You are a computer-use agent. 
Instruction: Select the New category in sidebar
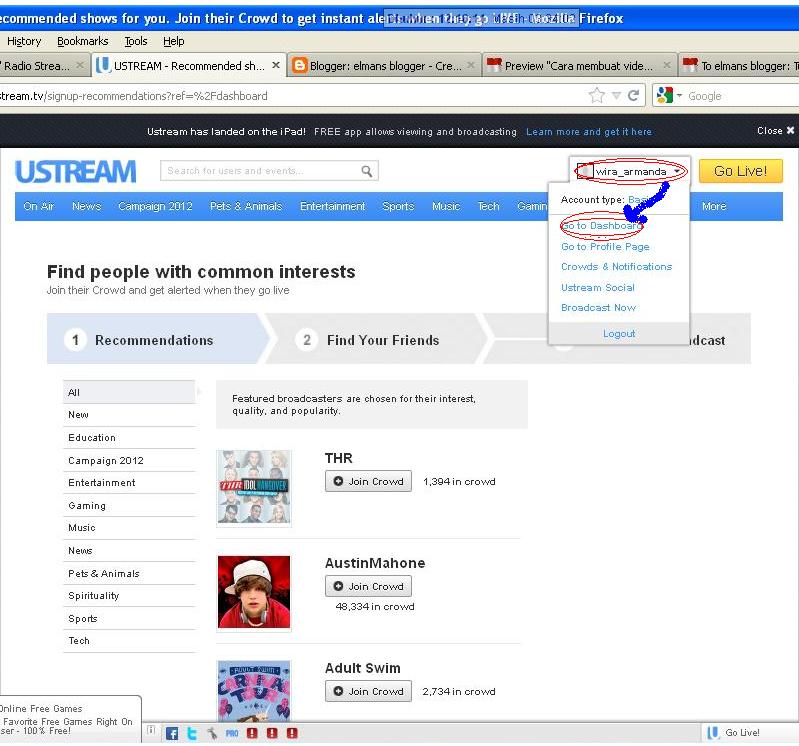tap(129, 415)
